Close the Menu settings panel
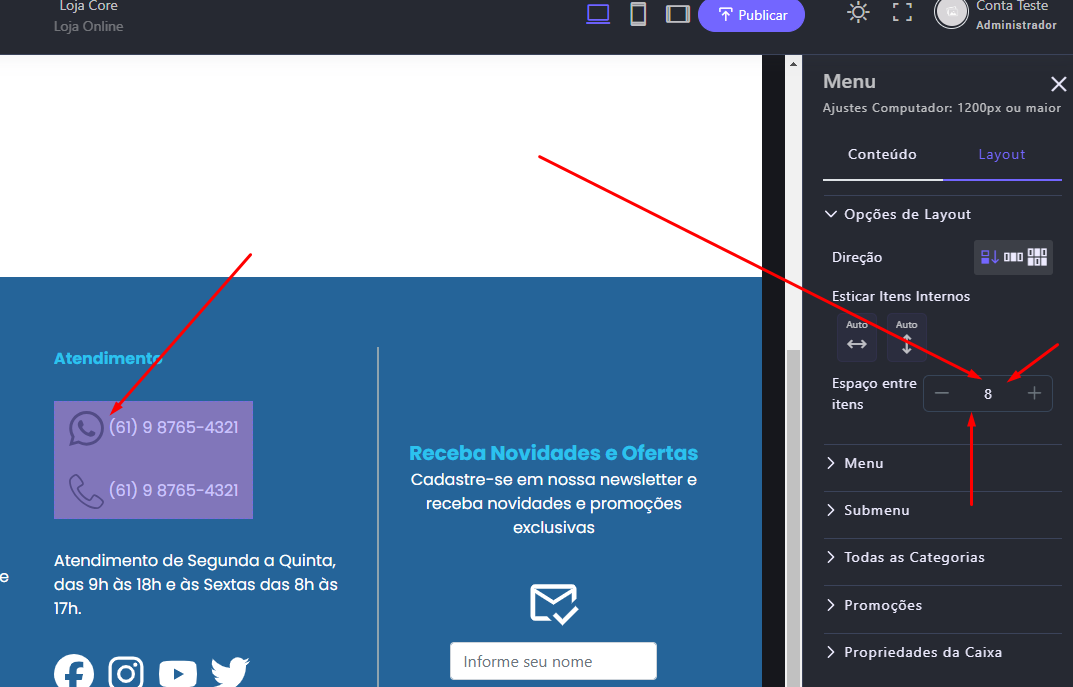 click(x=1058, y=84)
